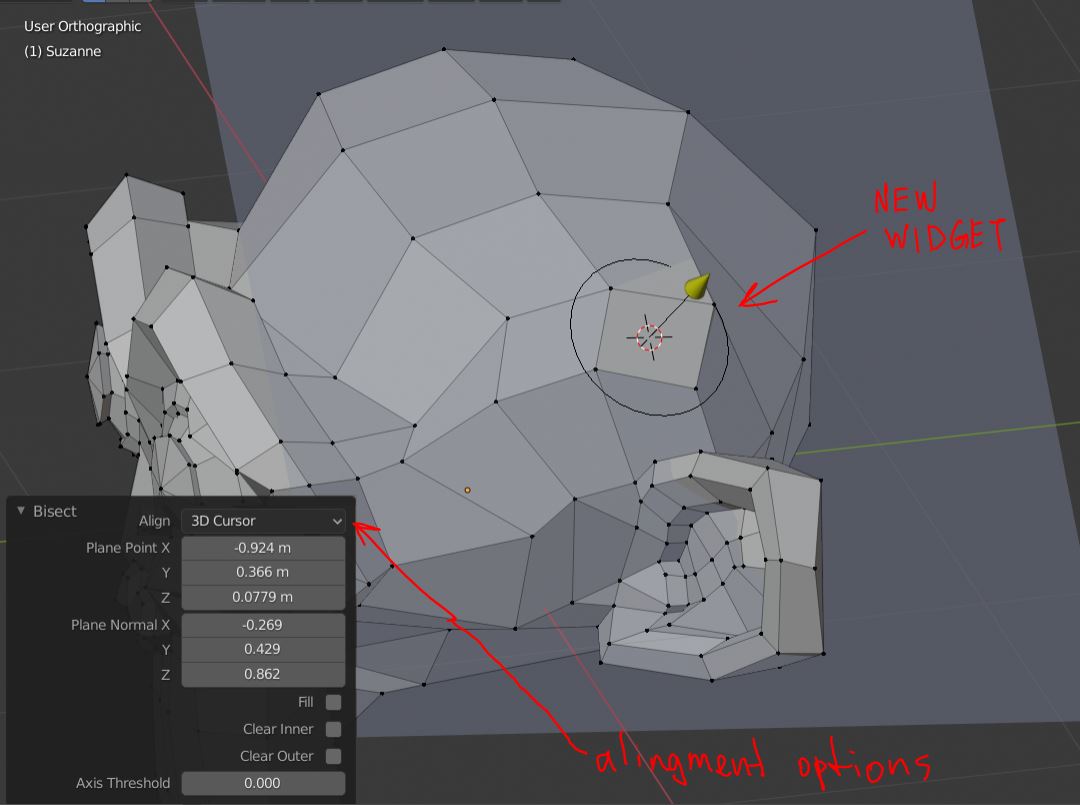
Task: Click the 3D cursor crosshair
Action: (x=649, y=337)
